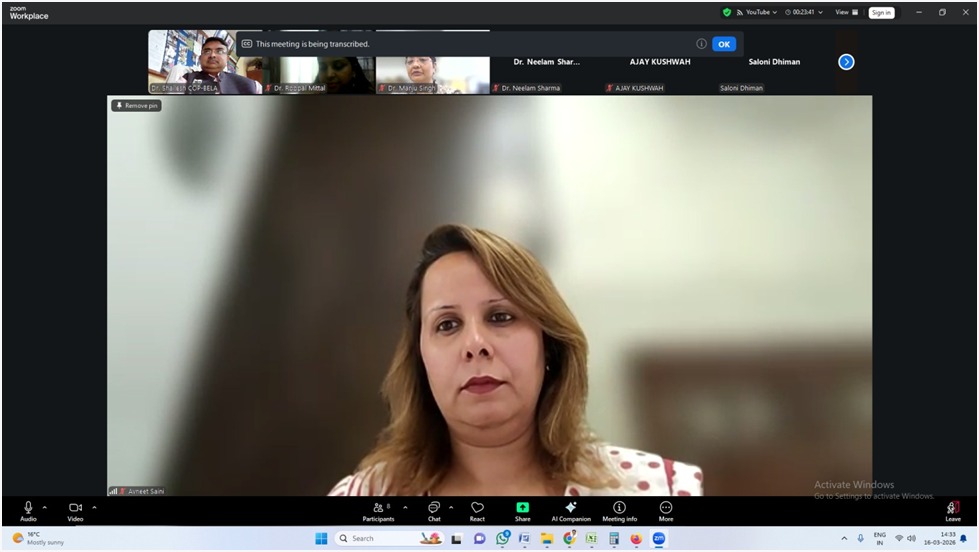Show Meeting info

(x=619, y=510)
